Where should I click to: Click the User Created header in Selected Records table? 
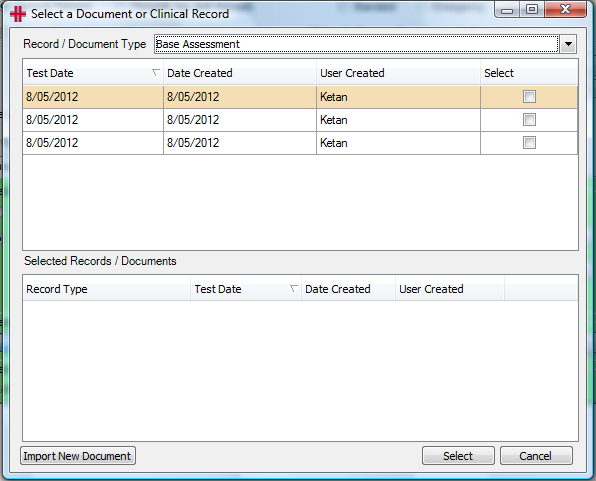(450, 289)
